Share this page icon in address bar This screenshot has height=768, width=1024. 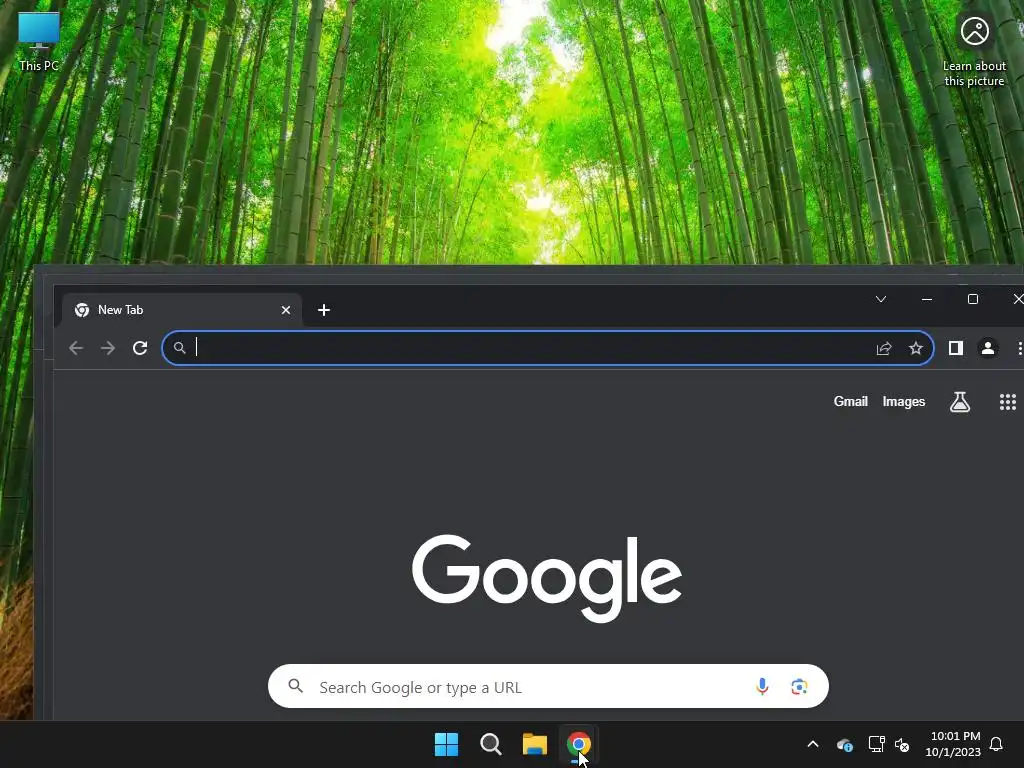pos(884,348)
